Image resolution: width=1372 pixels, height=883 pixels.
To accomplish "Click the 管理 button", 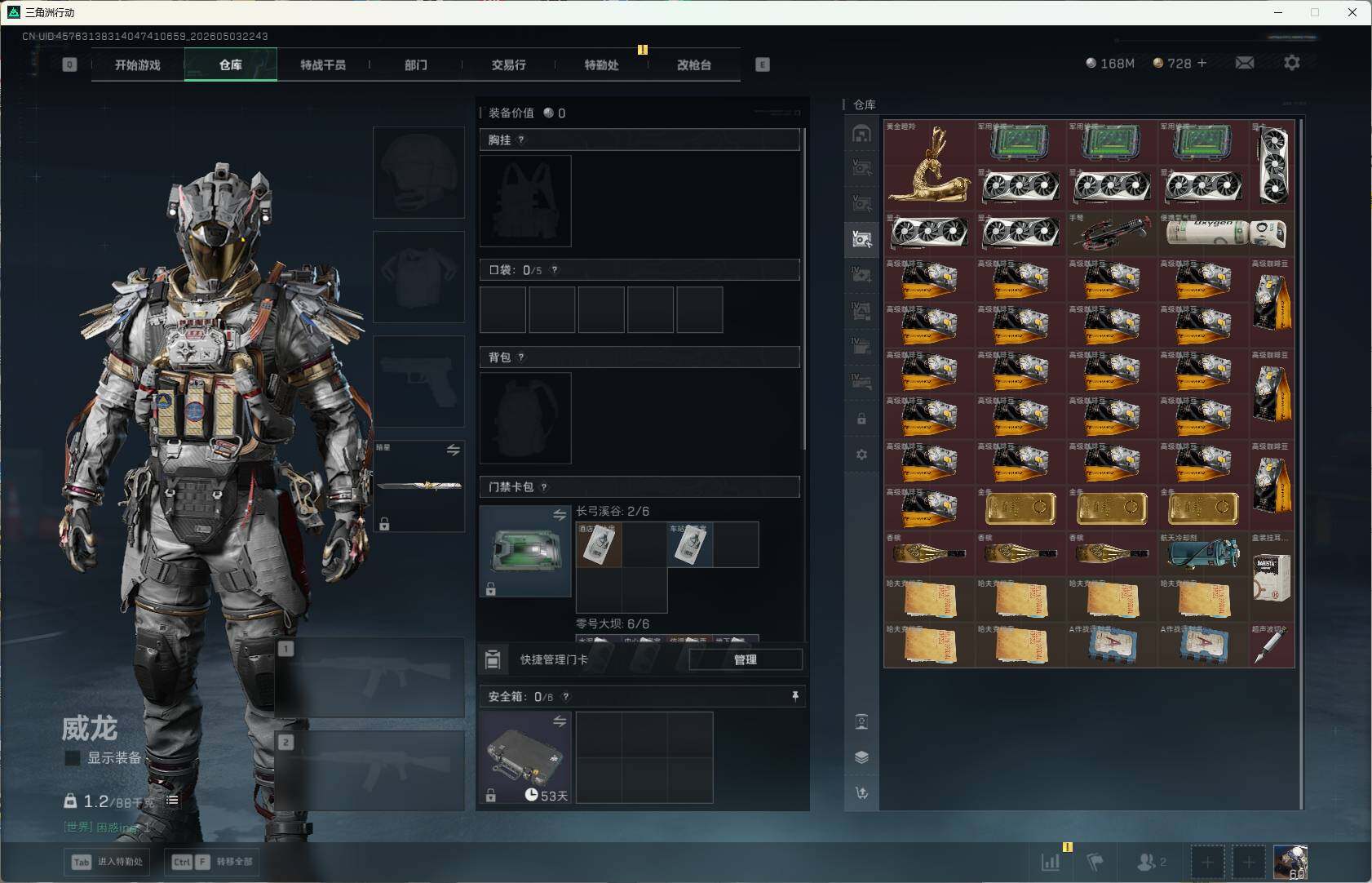I will click(x=746, y=659).
